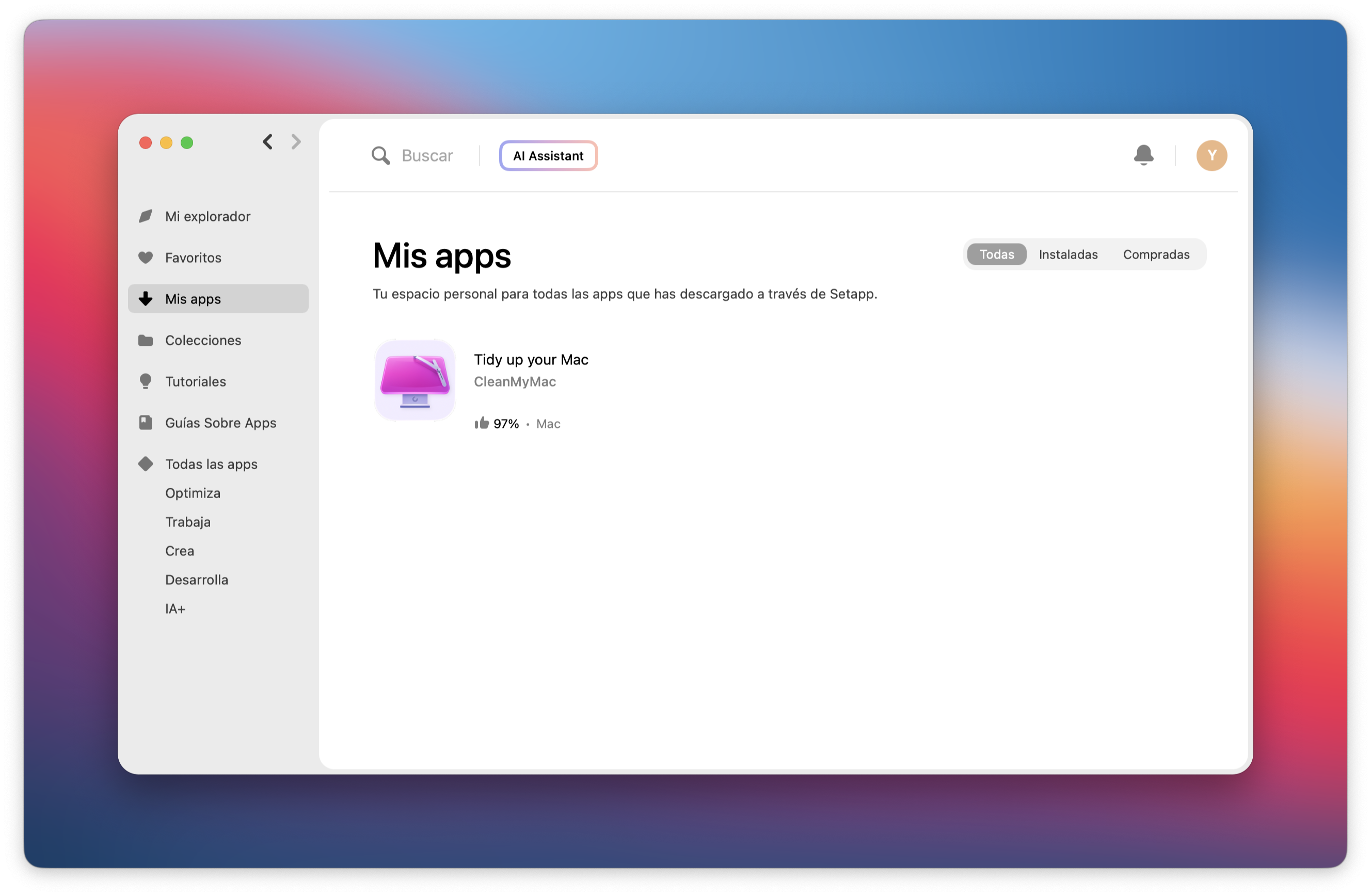Click the CleanMyMac app name
This screenshot has height=896, width=1371.
coord(515,382)
